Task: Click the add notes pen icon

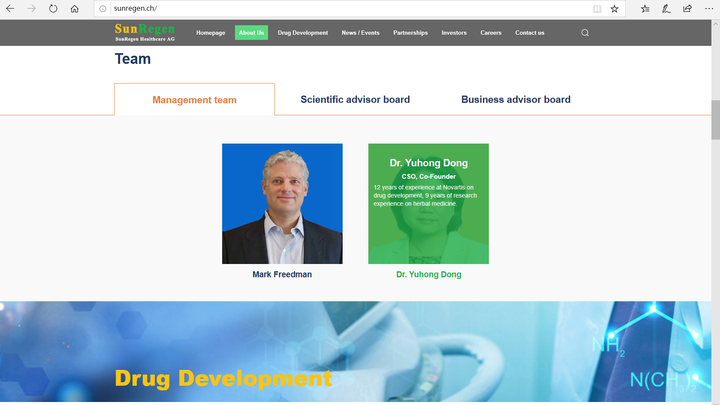Action: pyautogui.click(x=666, y=9)
